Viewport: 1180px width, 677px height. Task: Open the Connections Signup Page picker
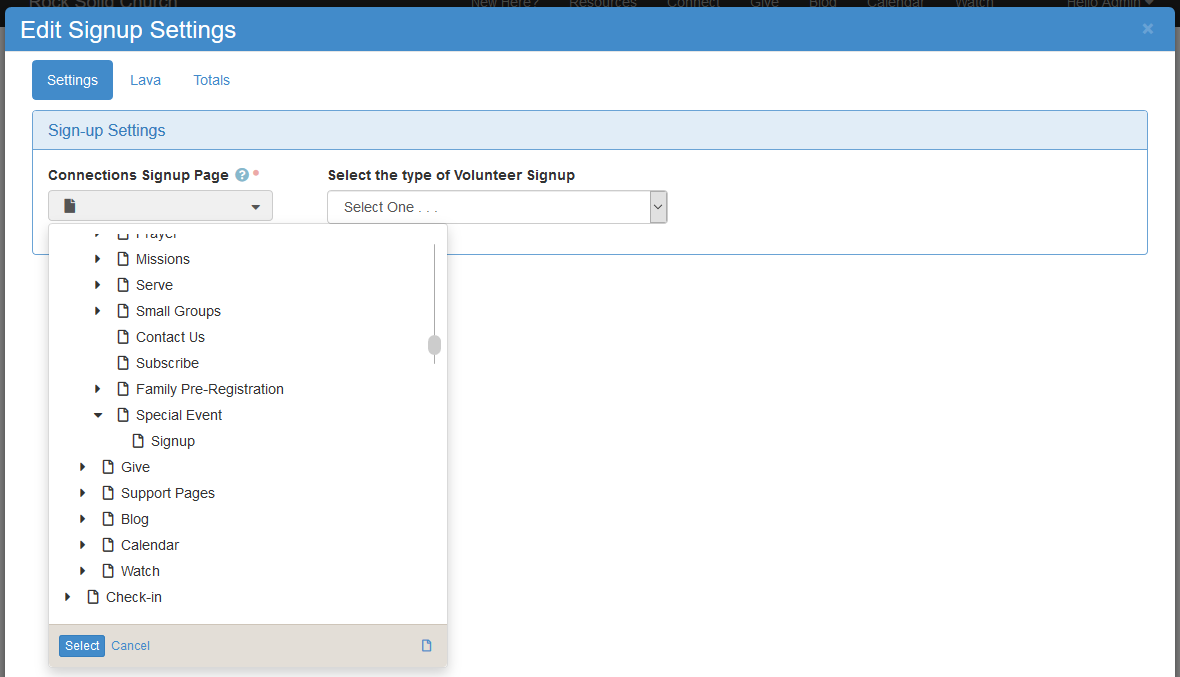click(x=160, y=206)
